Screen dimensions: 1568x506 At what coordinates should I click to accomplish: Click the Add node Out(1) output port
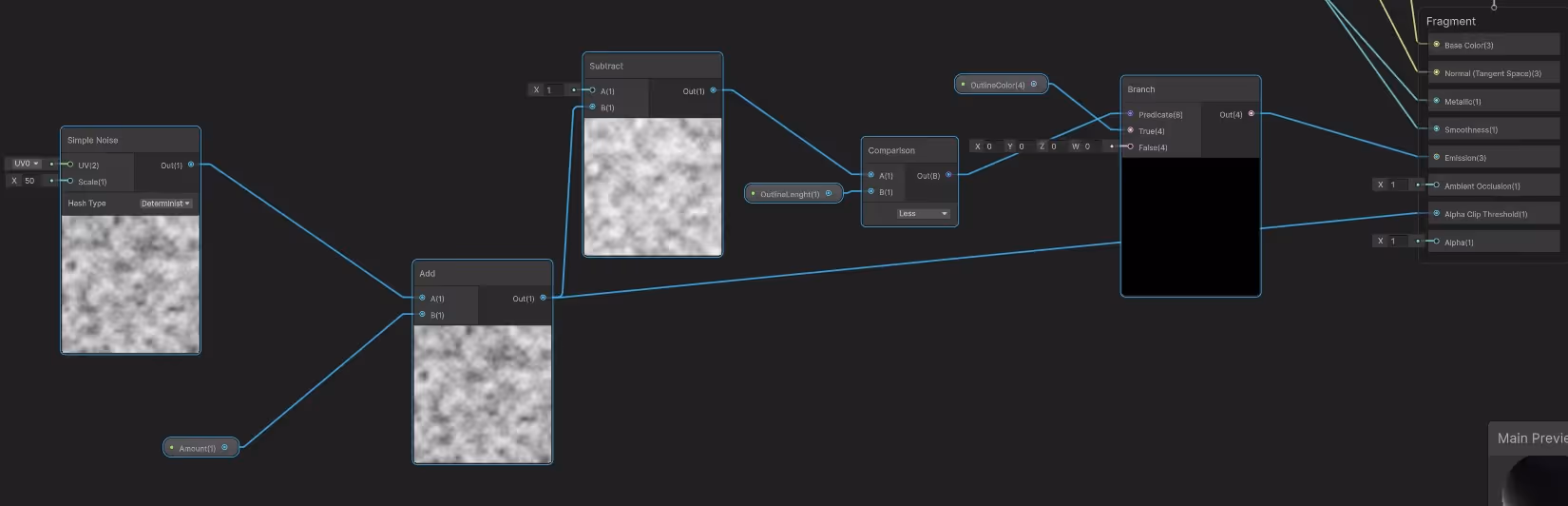[x=544, y=298]
